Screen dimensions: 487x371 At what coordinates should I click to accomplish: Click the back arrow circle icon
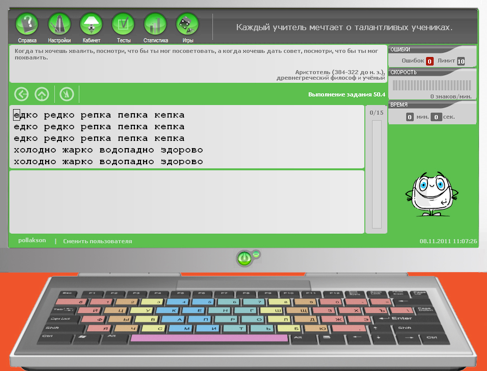coord(22,94)
